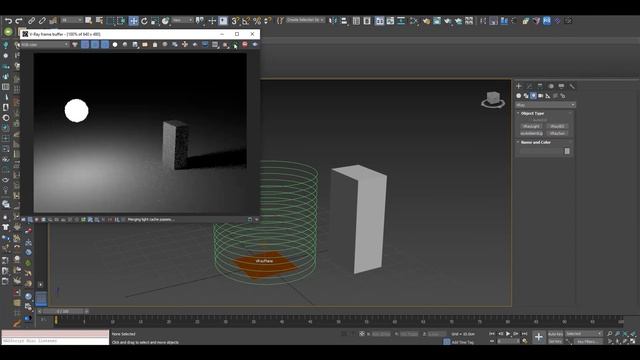This screenshot has height=360, width=640.
Task: Click the MAXScript Mini Listener field
Action: 55,341
